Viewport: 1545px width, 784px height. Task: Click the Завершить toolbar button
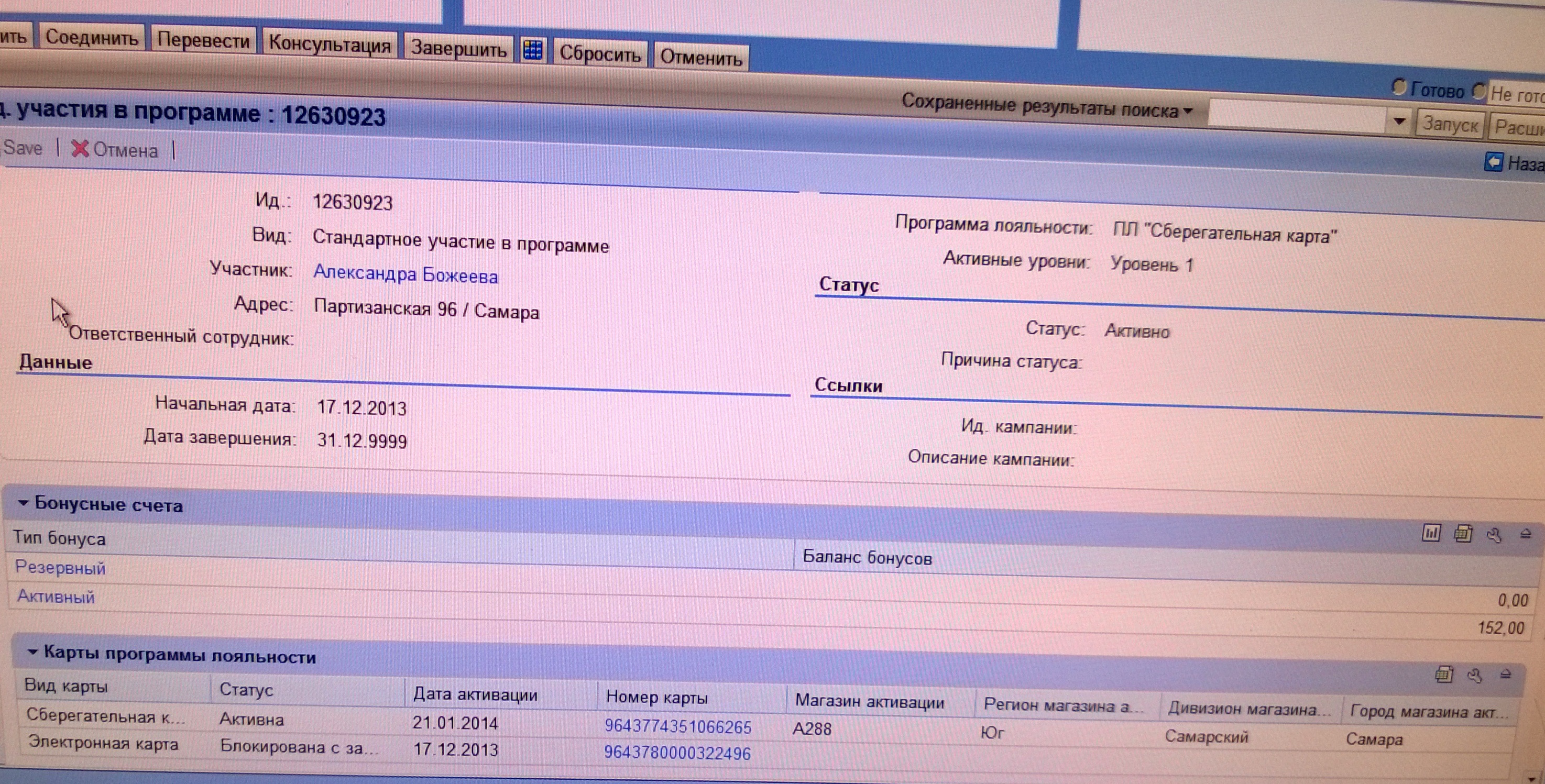(458, 48)
